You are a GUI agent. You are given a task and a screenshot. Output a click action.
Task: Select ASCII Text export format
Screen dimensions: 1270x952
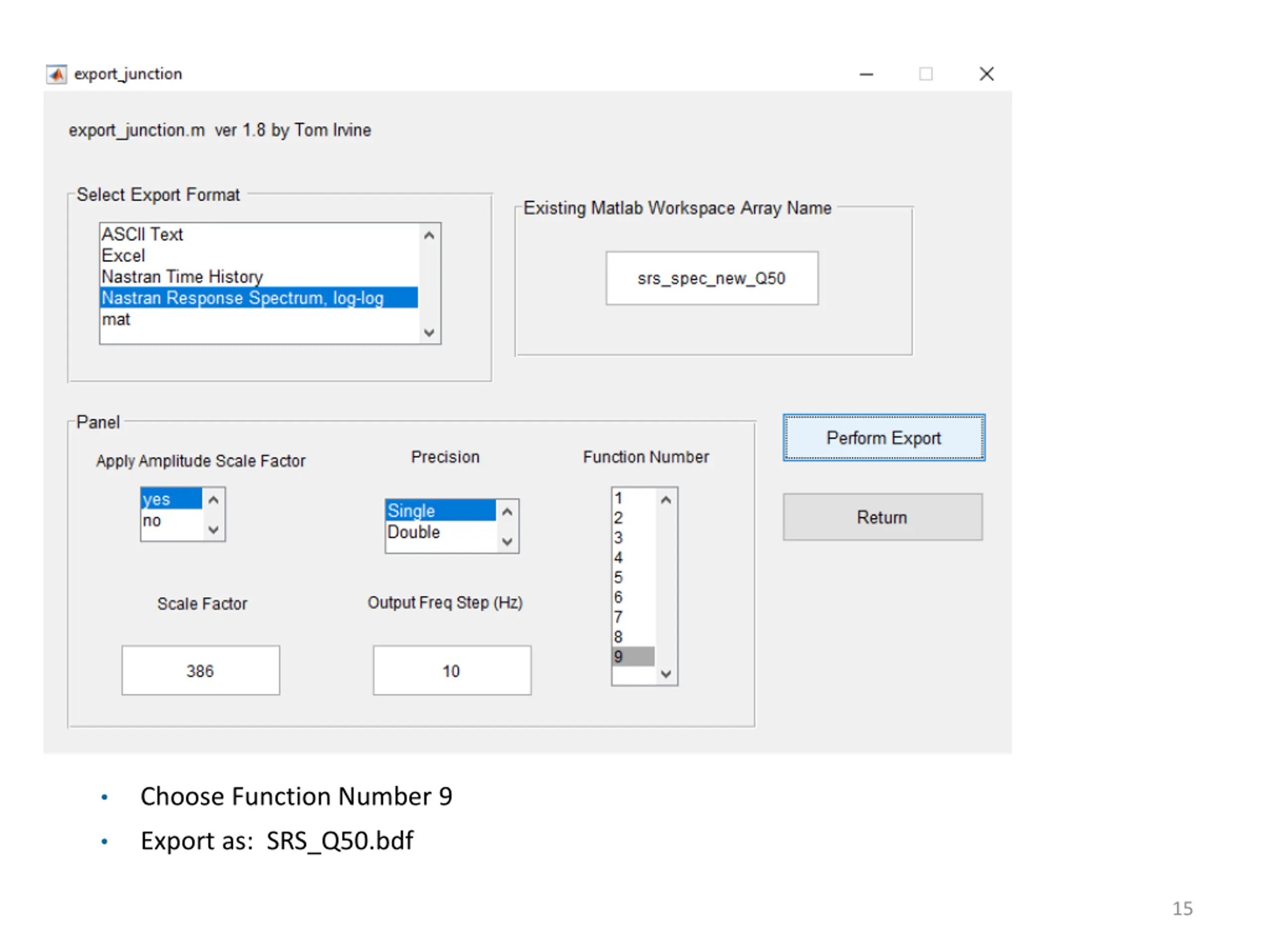(x=259, y=234)
